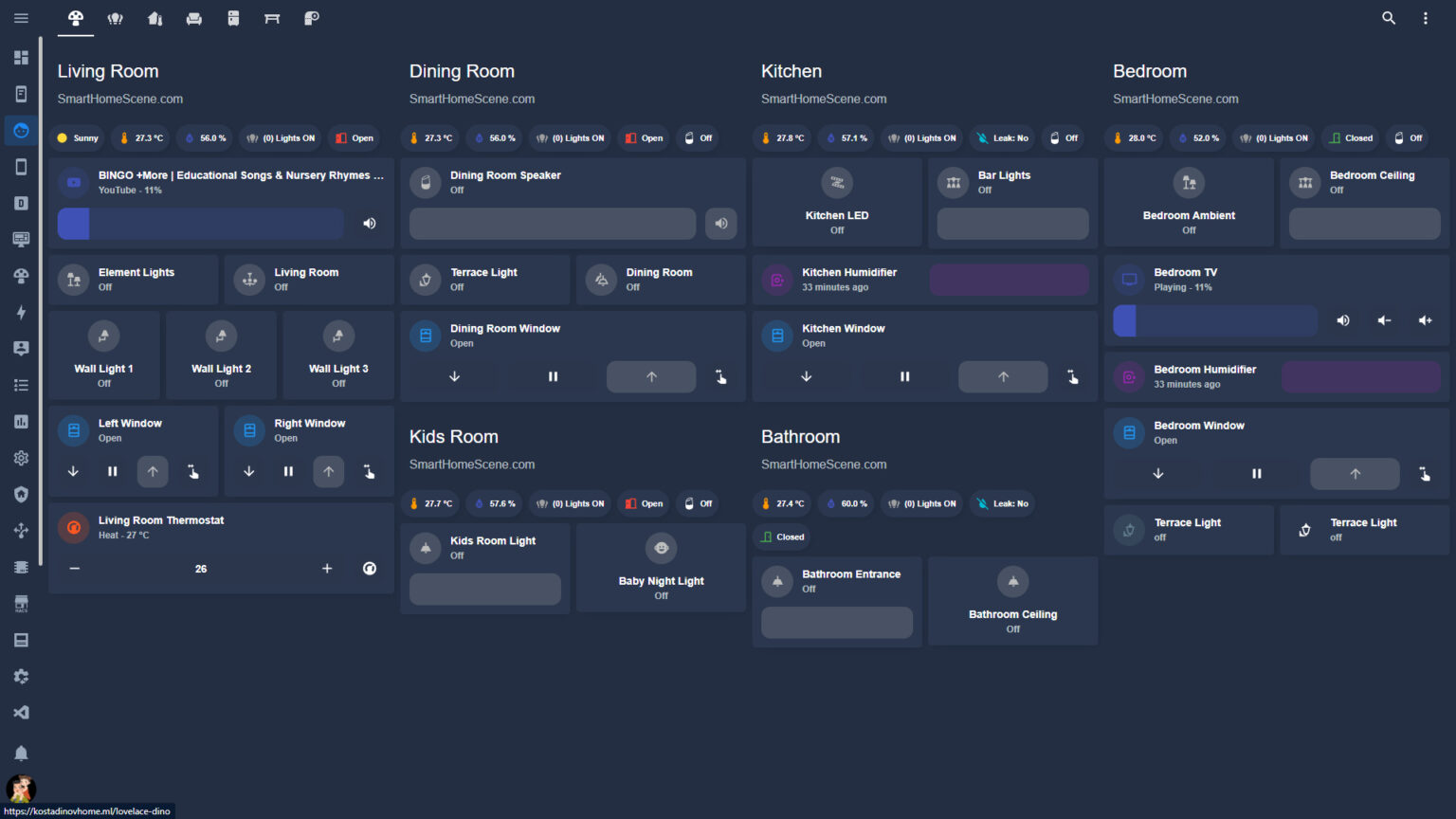Close the Kitchen Window with down arrow

806,376
